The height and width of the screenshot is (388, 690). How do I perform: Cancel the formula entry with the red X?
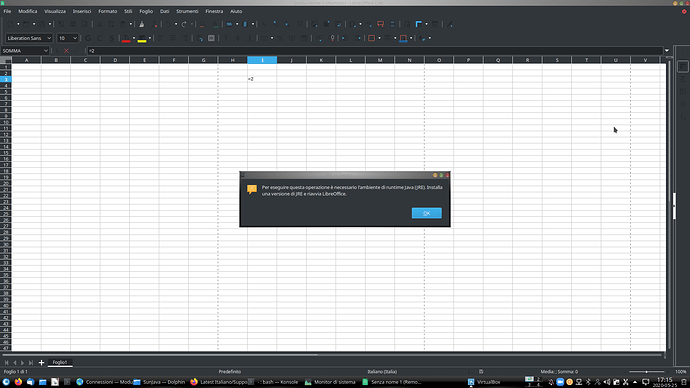coord(66,51)
